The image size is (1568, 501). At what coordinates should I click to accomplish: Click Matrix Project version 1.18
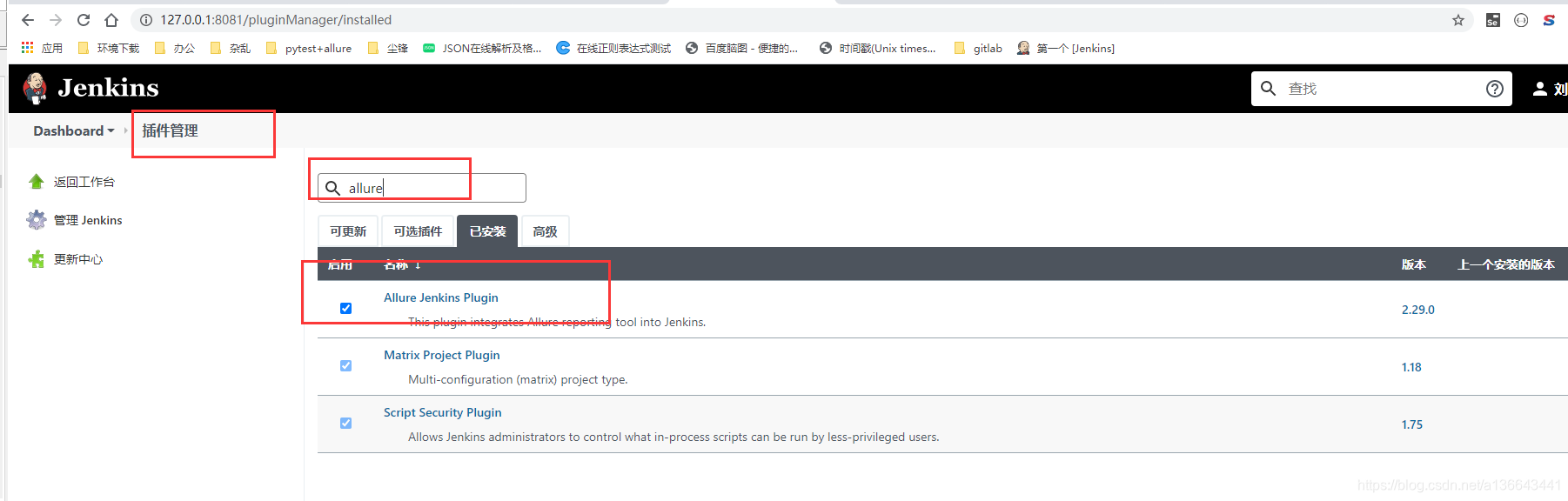click(1411, 367)
